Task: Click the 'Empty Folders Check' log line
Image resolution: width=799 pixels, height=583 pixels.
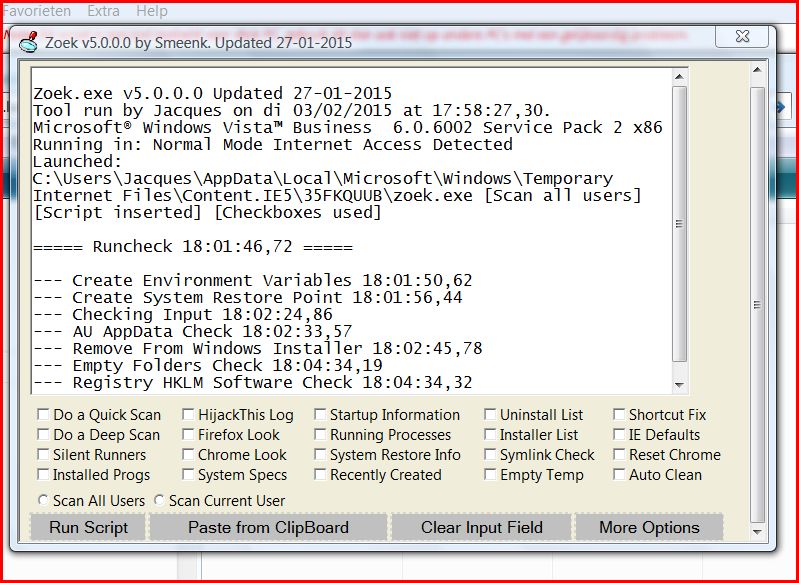Action: pos(208,365)
